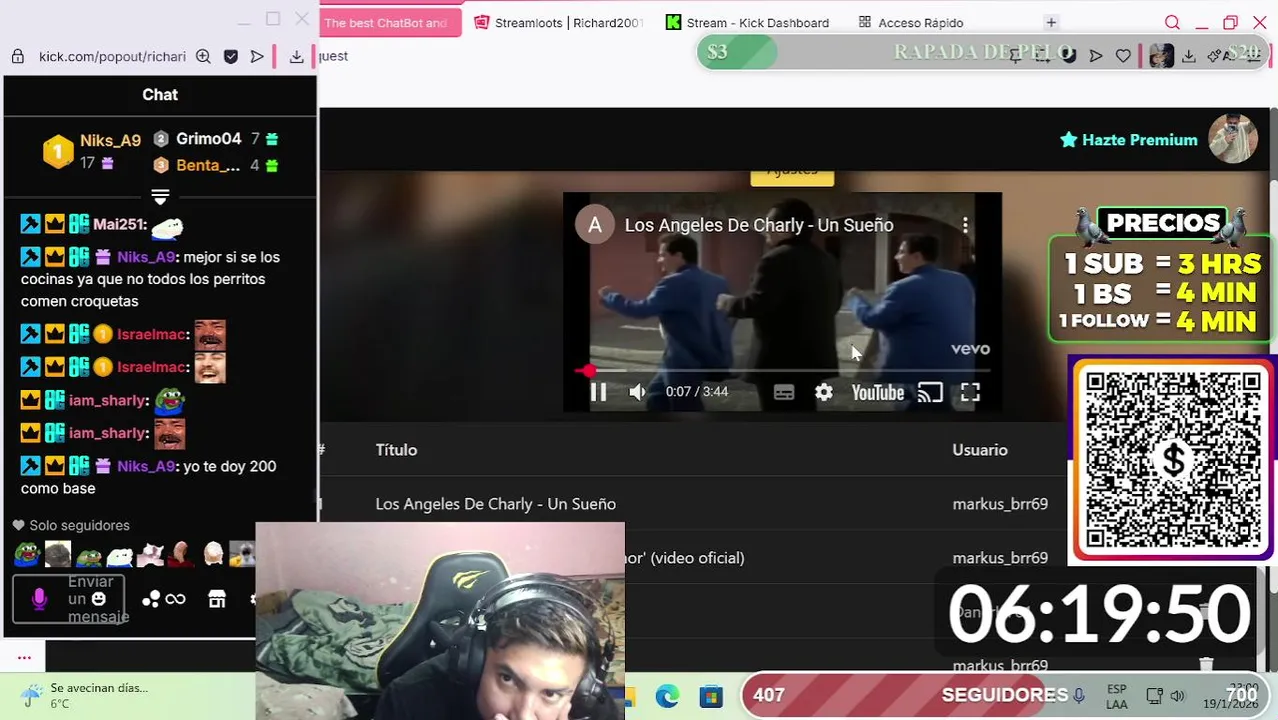
Task: Open the browser tab search magnifier
Action: (x=1172, y=22)
